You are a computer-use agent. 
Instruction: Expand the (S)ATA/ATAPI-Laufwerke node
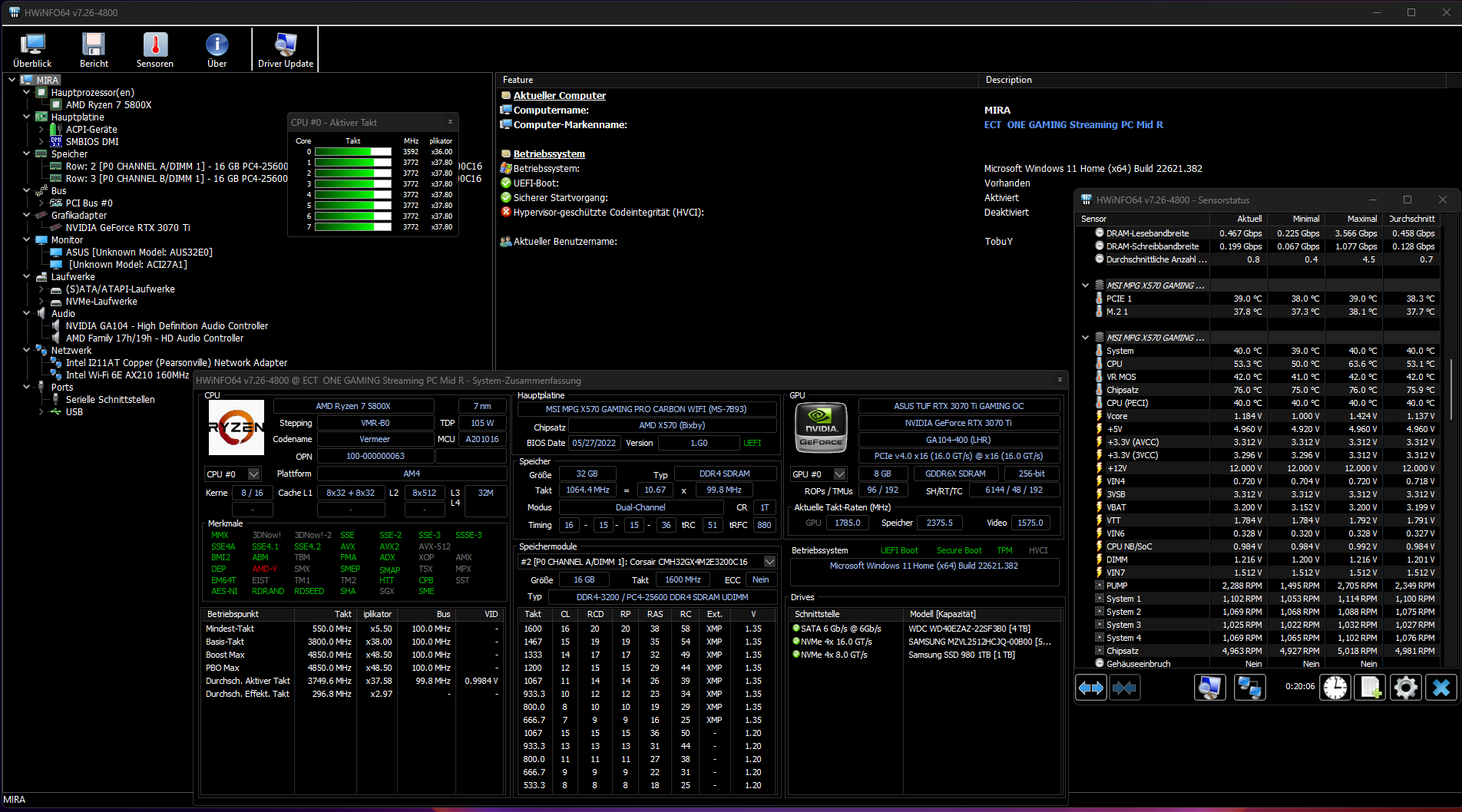click(x=41, y=289)
